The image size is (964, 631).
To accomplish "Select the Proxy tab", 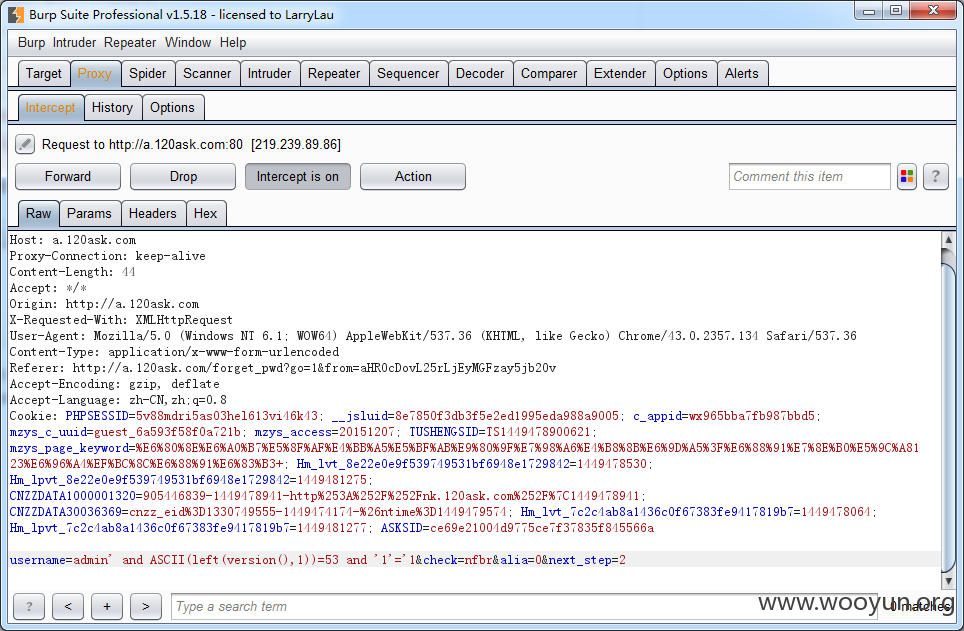I will point(95,74).
